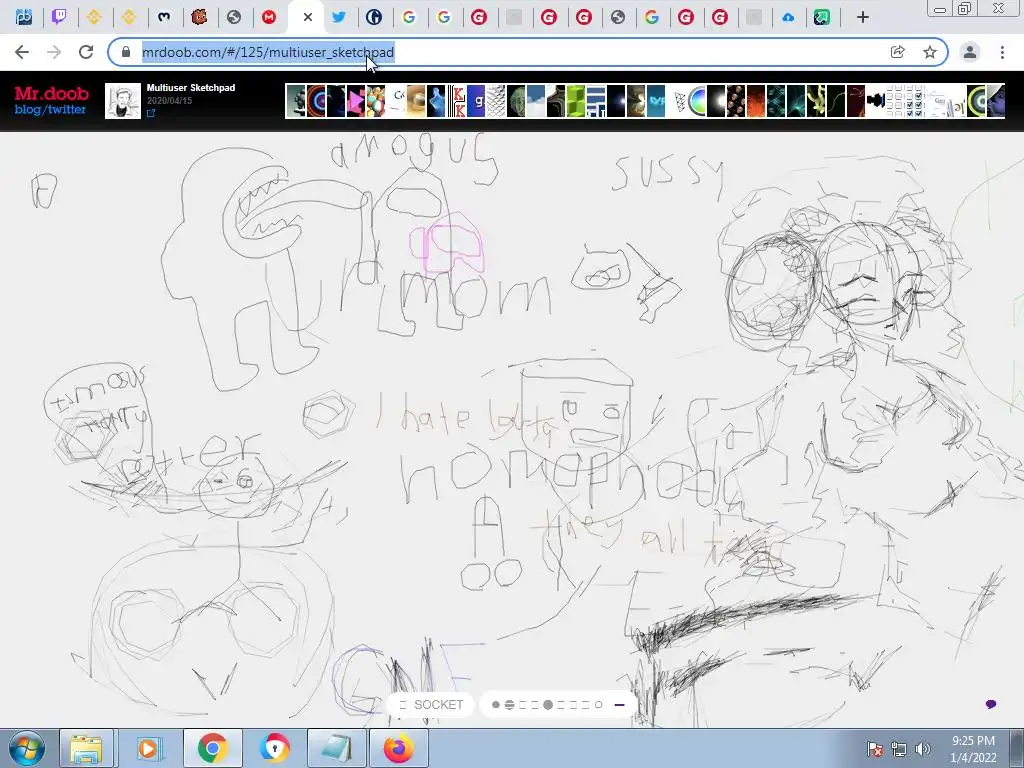This screenshot has width=1024, height=768.
Task: Open the pink triangle project thumbnail
Action: pos(356,101)
